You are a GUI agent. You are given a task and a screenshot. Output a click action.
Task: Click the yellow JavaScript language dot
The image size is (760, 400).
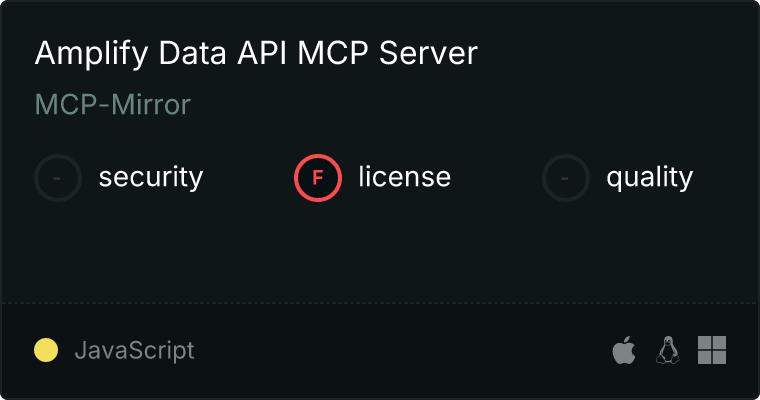click(46, 350)
